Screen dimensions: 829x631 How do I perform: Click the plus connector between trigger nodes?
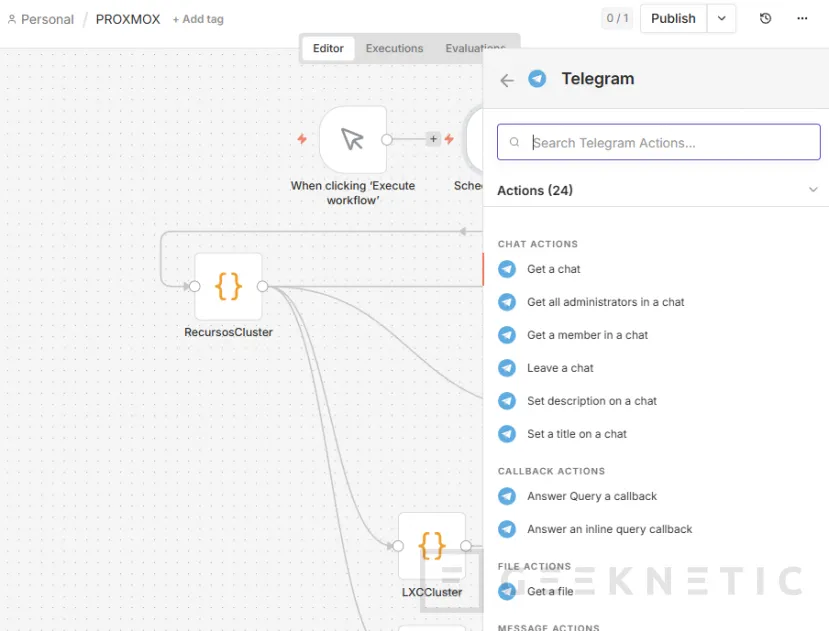pos(433,140)
